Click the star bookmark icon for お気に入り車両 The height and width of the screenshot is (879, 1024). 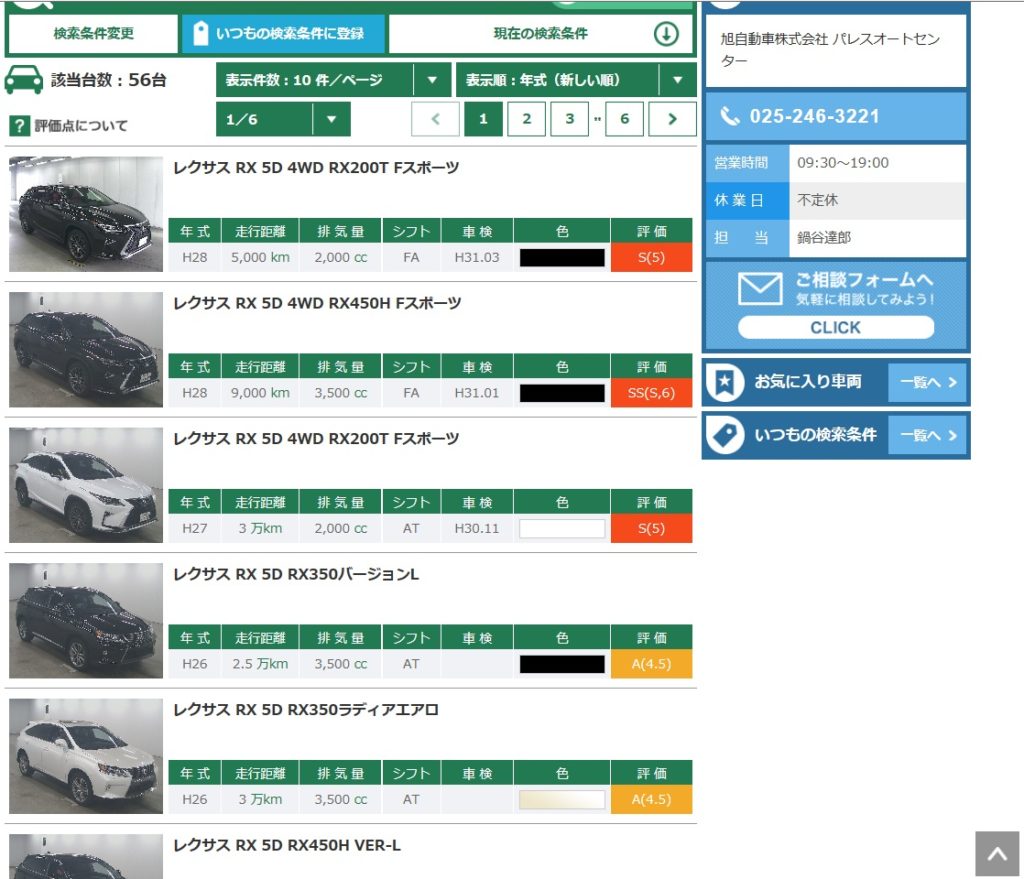tap(725, 381)
